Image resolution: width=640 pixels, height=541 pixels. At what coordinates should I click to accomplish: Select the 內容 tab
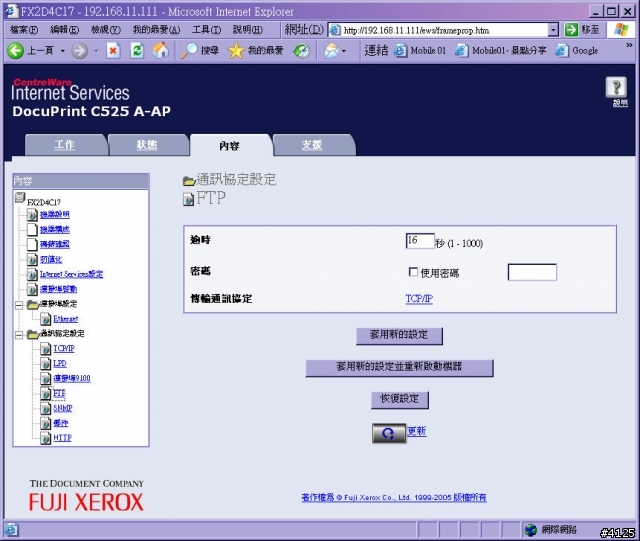coord(231,145)
